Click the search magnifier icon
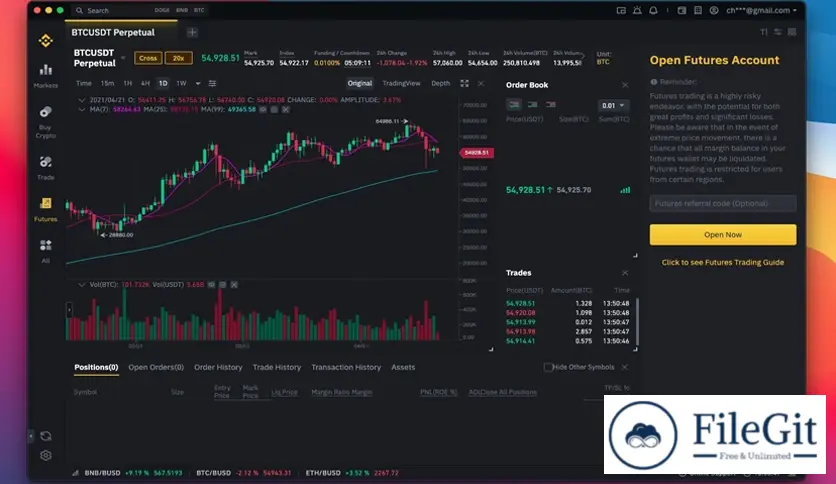The width and height of the screenshot is (836, 484). [x=79, y=10]
